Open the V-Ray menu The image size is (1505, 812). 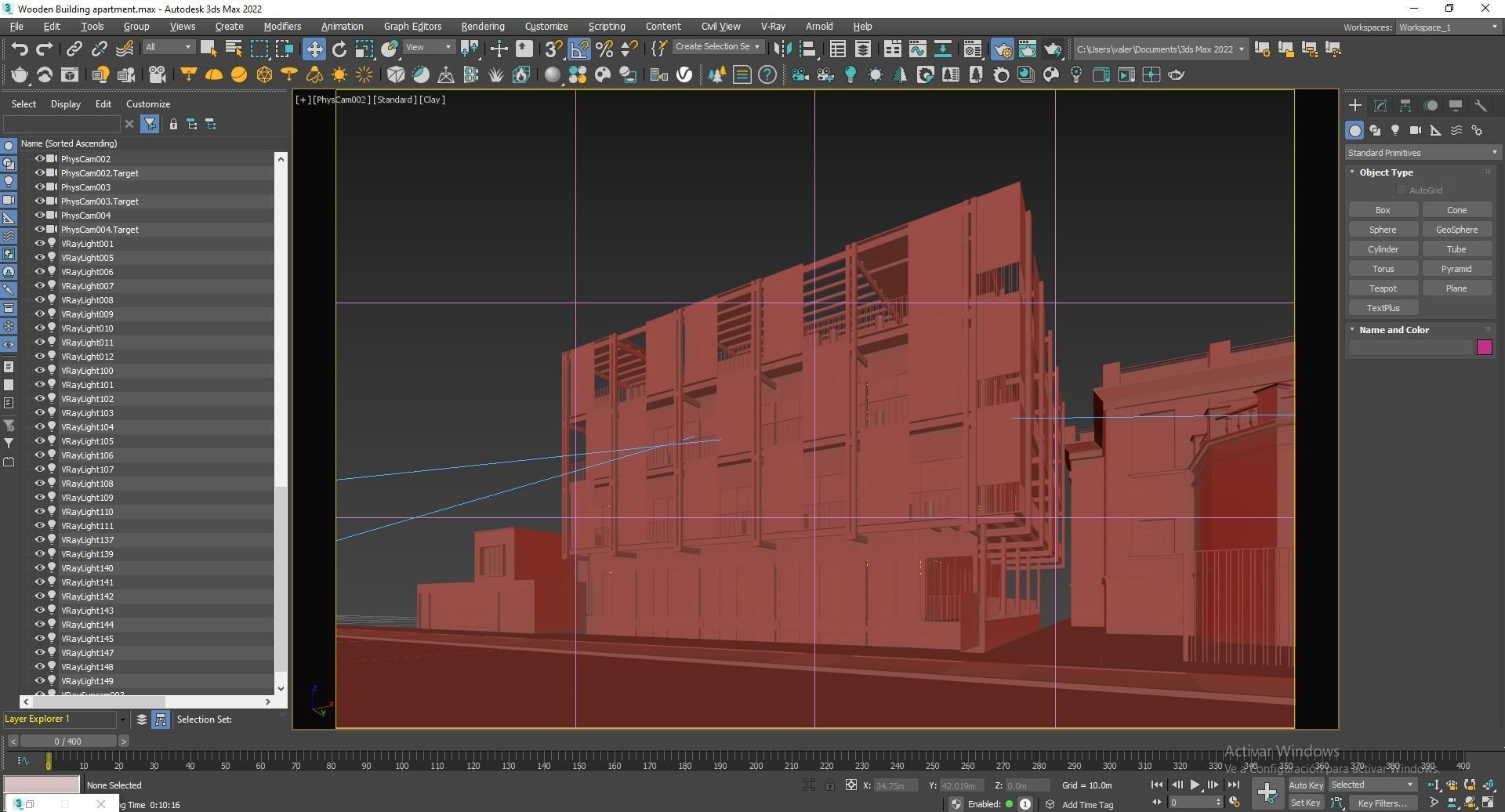pyautogui.click(x=773, y=27)
